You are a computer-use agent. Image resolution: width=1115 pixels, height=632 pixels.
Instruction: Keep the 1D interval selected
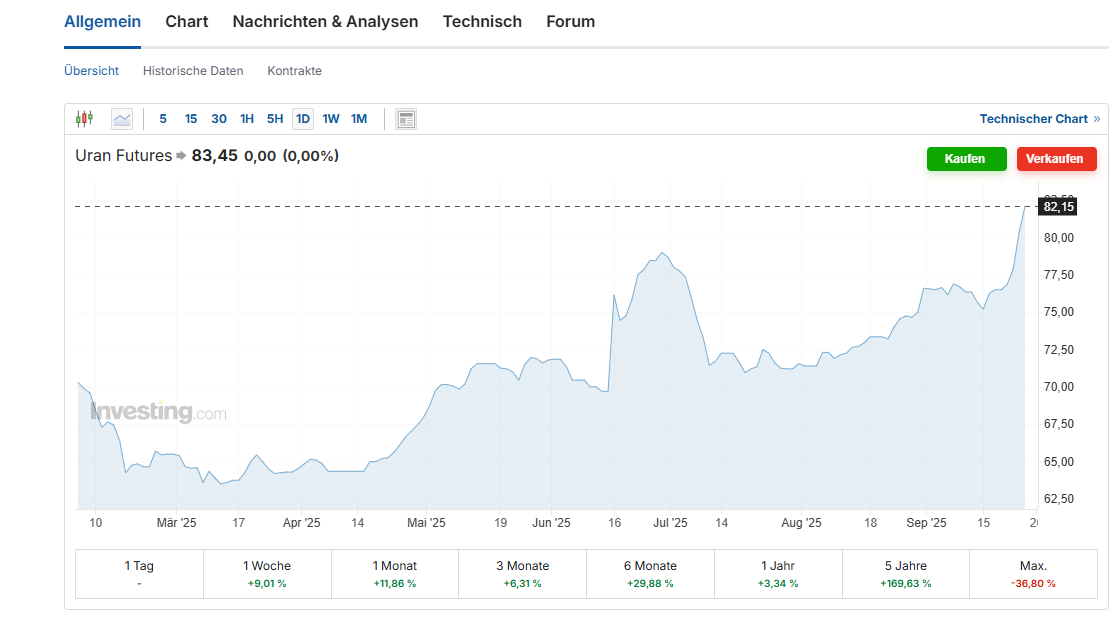303,118
